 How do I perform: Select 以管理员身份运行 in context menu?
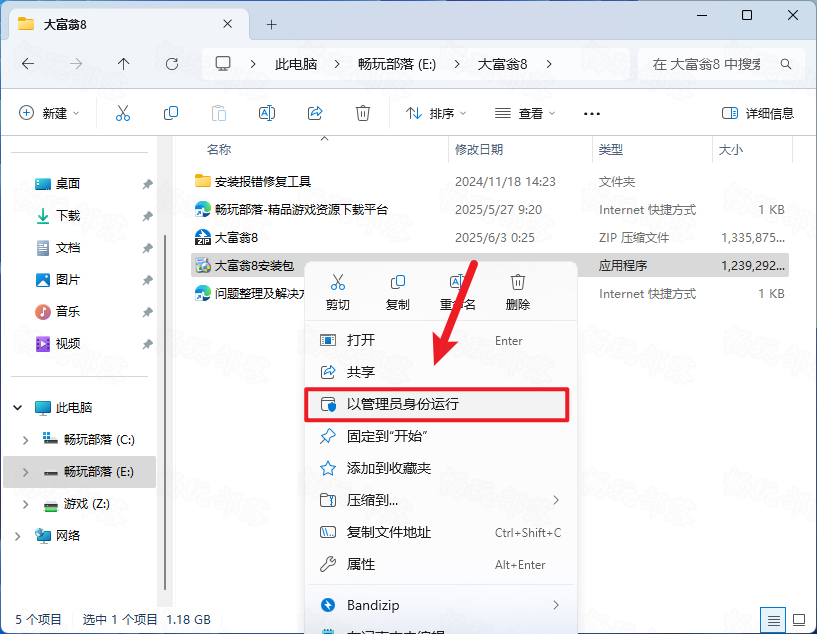(437, 404)
